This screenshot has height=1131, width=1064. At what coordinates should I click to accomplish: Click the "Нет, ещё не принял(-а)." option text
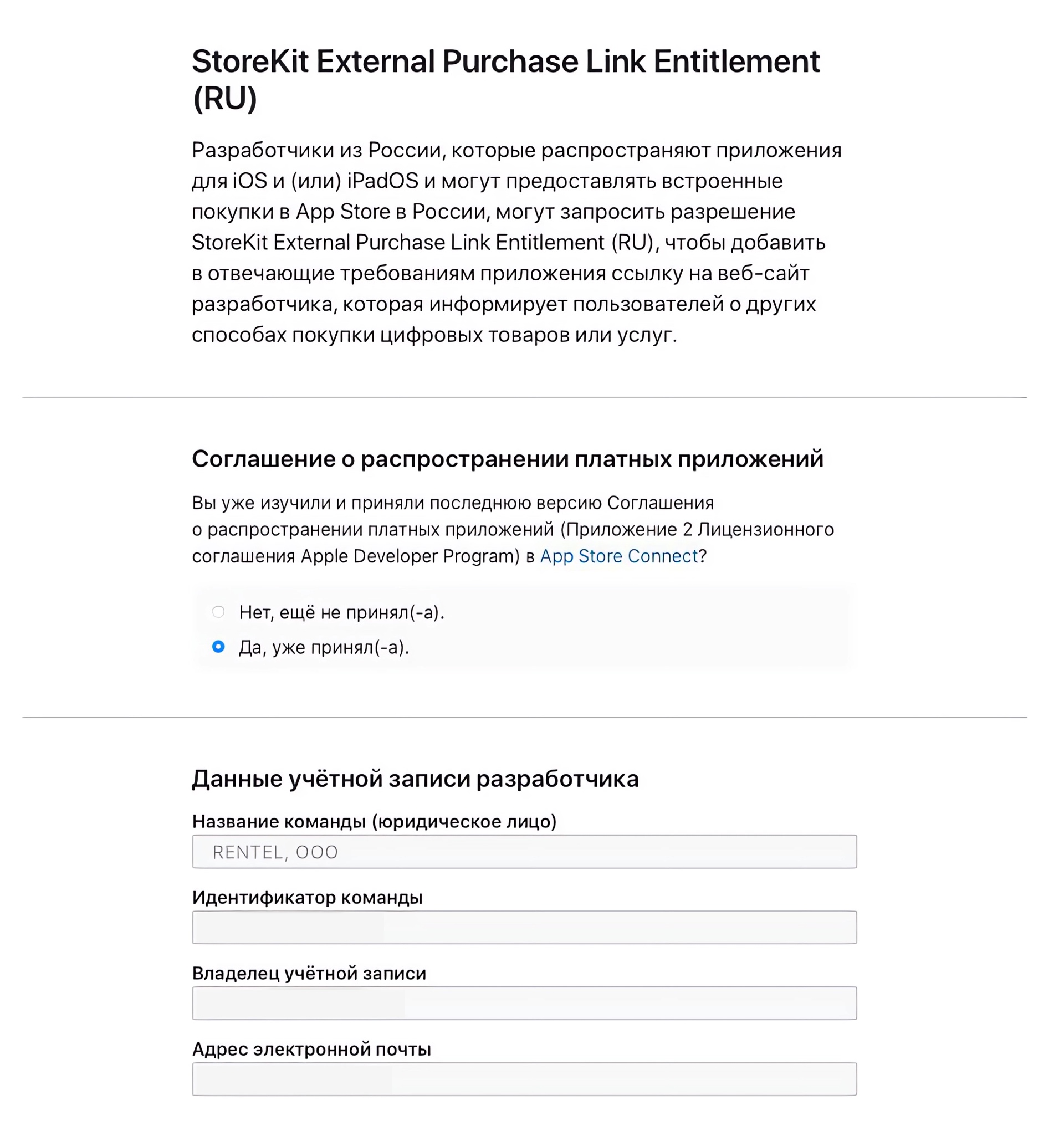(x=341, y=612)
